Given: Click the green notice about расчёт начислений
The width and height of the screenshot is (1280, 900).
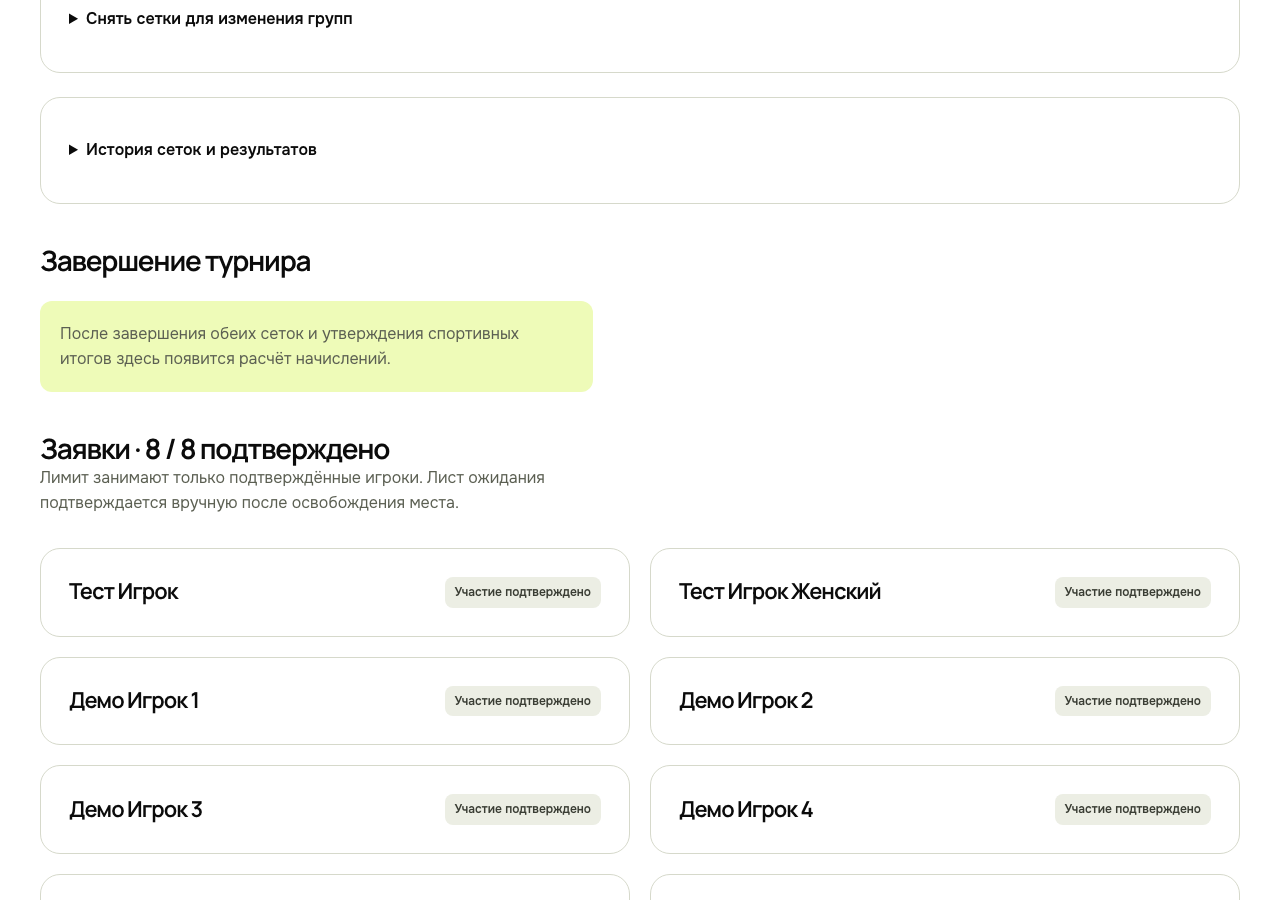Looking at the screenshot, I should [316, 346].
